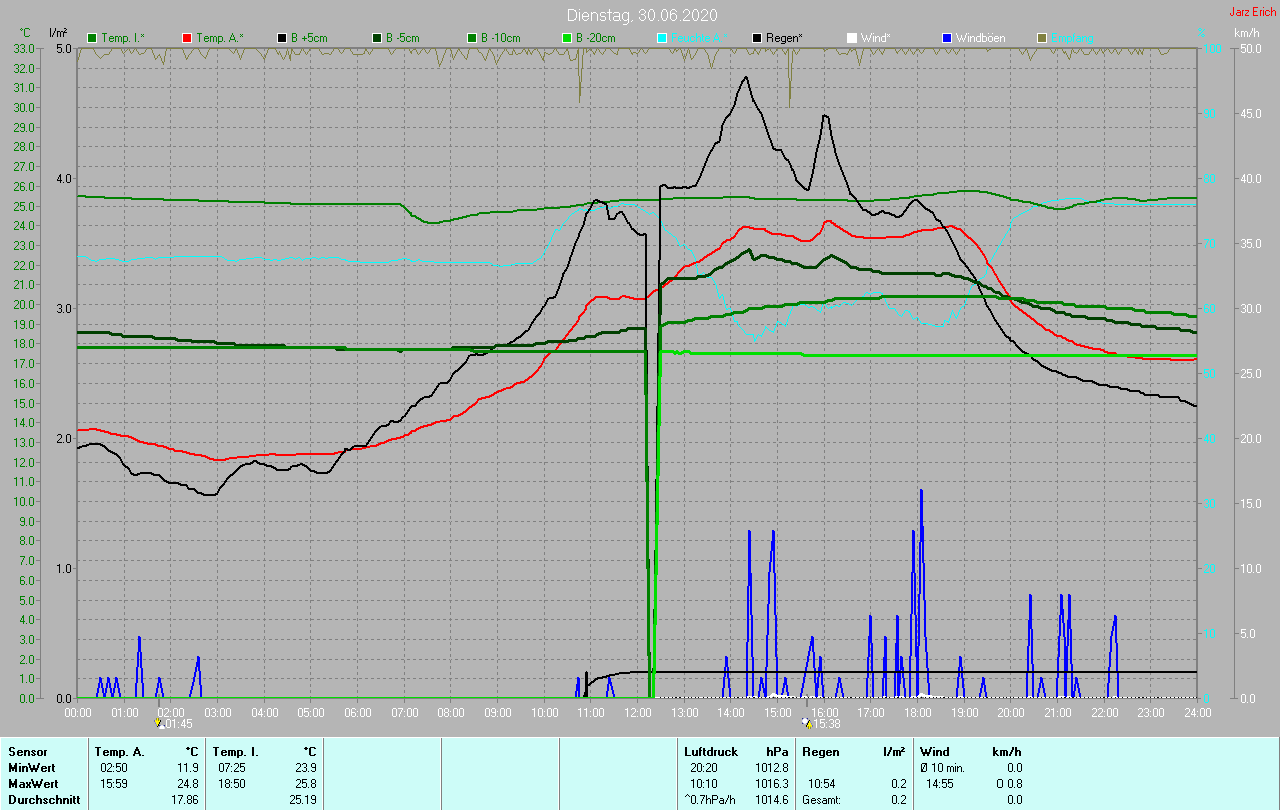The height and width of the screenshot is (810, 1280).
Task: Click the "14:55" wind time cell
Action: click(940, 783)
